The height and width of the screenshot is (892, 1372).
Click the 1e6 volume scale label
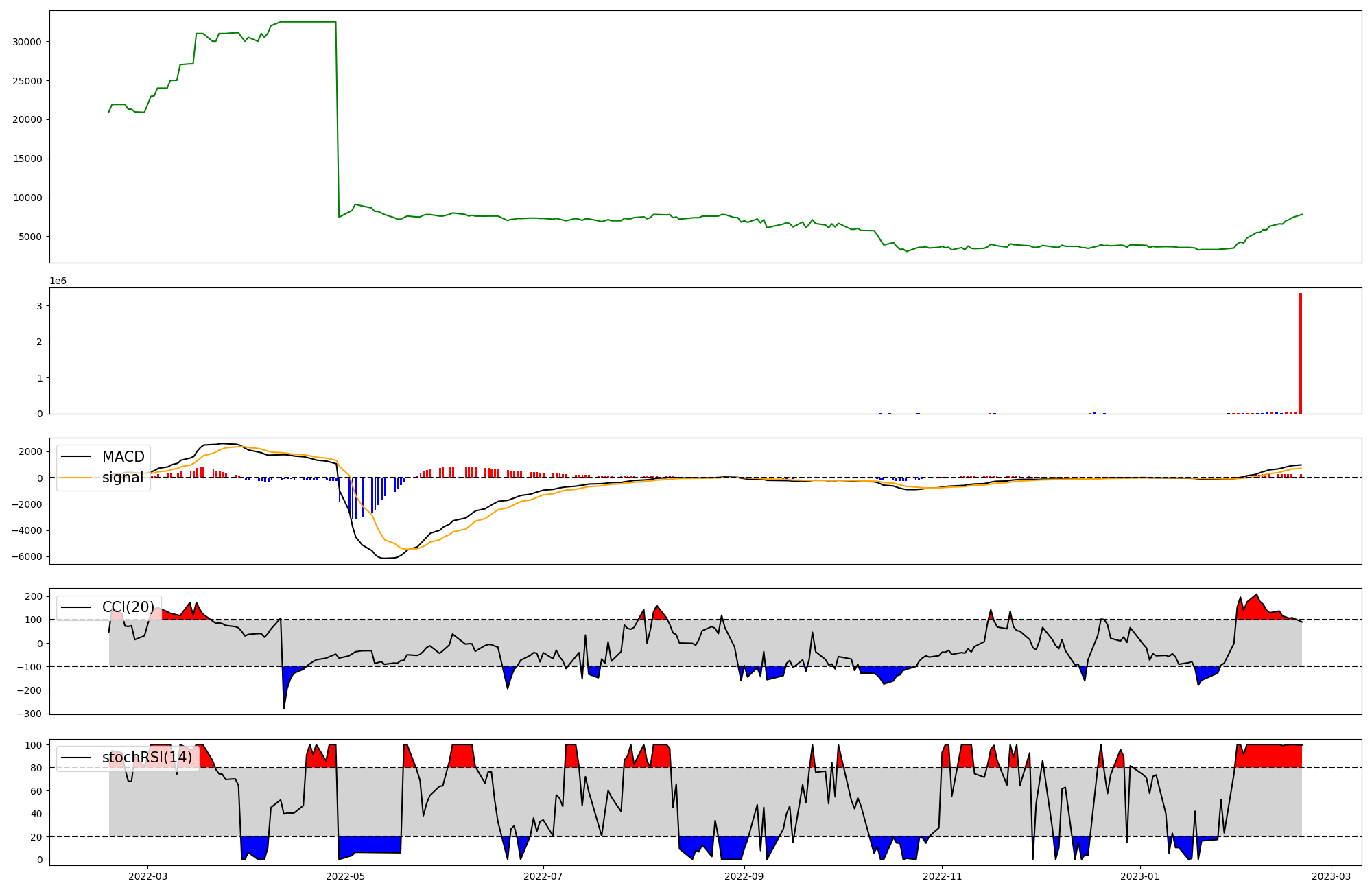coord(58,281)
